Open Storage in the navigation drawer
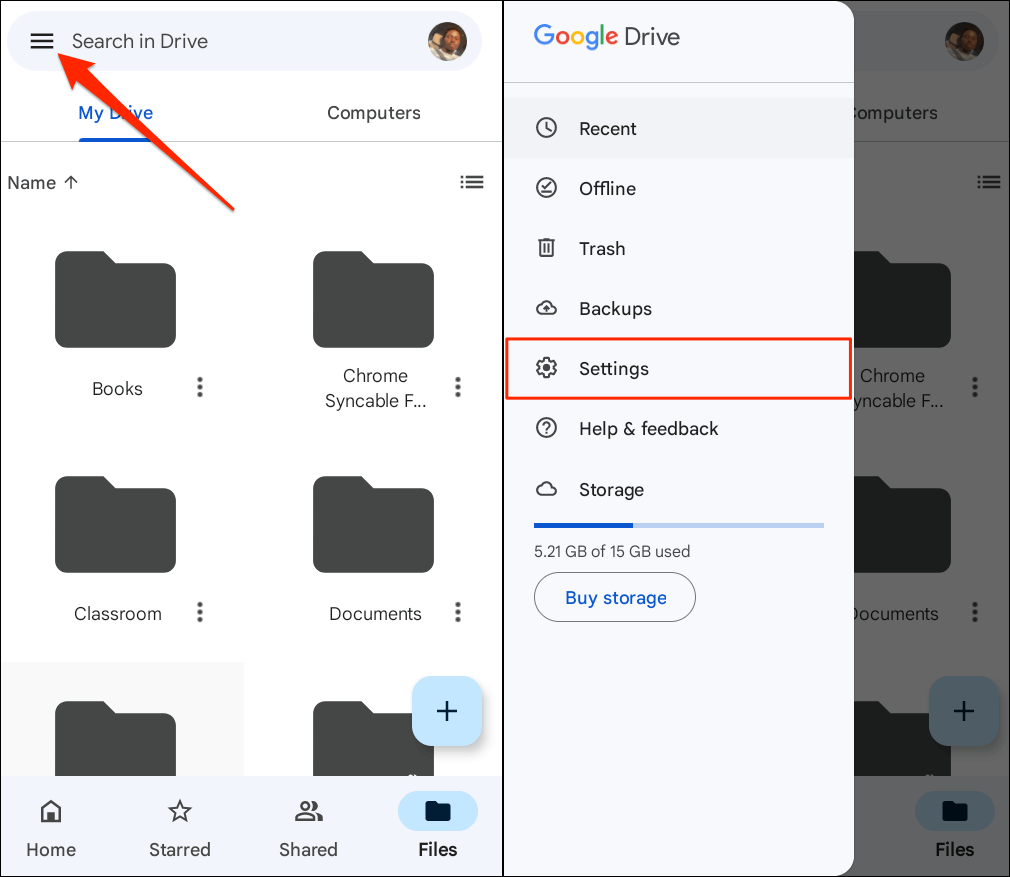Image resolution: width=1010 pixels, height=877 pixels. tap(610, 490)
